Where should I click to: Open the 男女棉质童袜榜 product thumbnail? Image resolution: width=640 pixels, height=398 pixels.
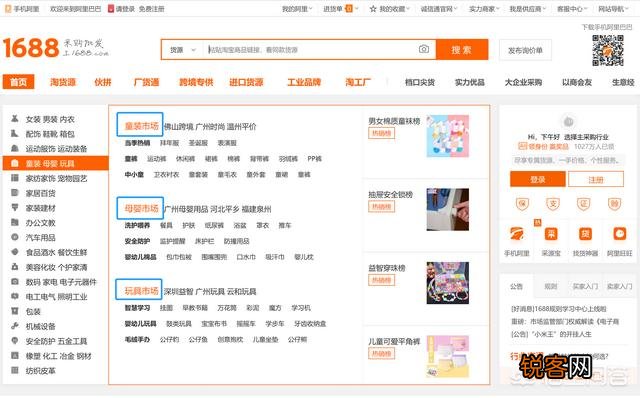click(x=448, y=136)
